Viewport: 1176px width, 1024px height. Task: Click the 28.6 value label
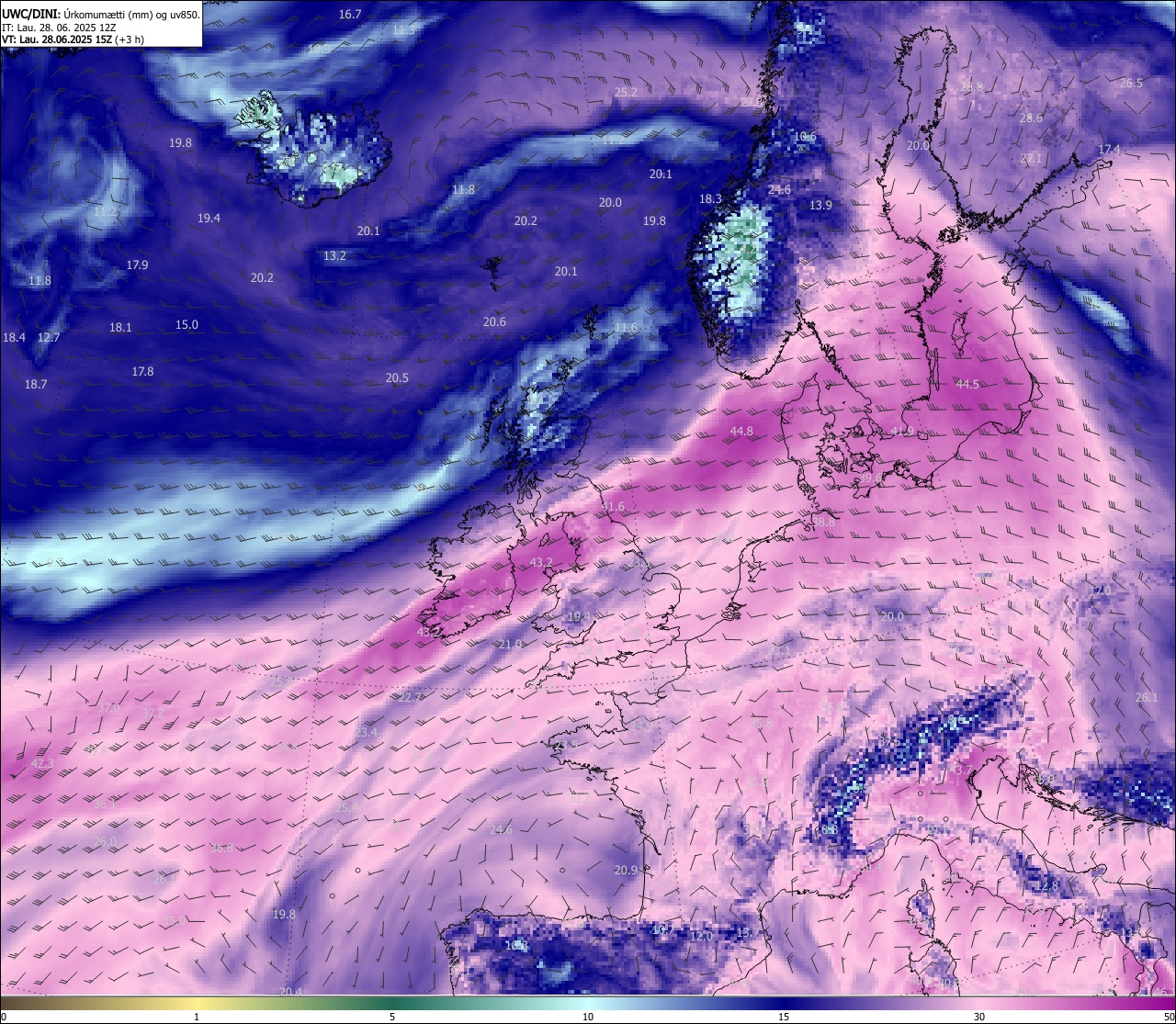1031,118
